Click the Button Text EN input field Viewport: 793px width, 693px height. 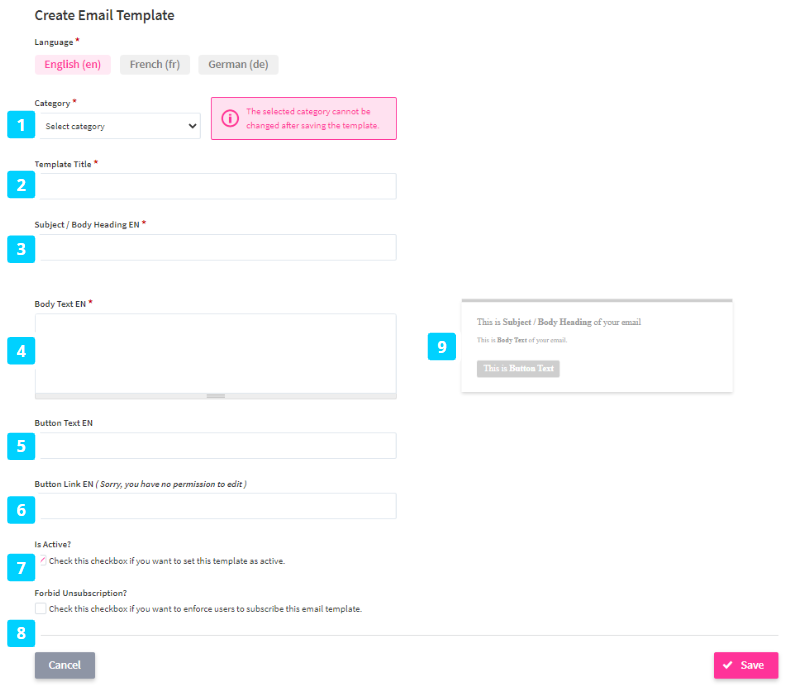tap(216, 446)
